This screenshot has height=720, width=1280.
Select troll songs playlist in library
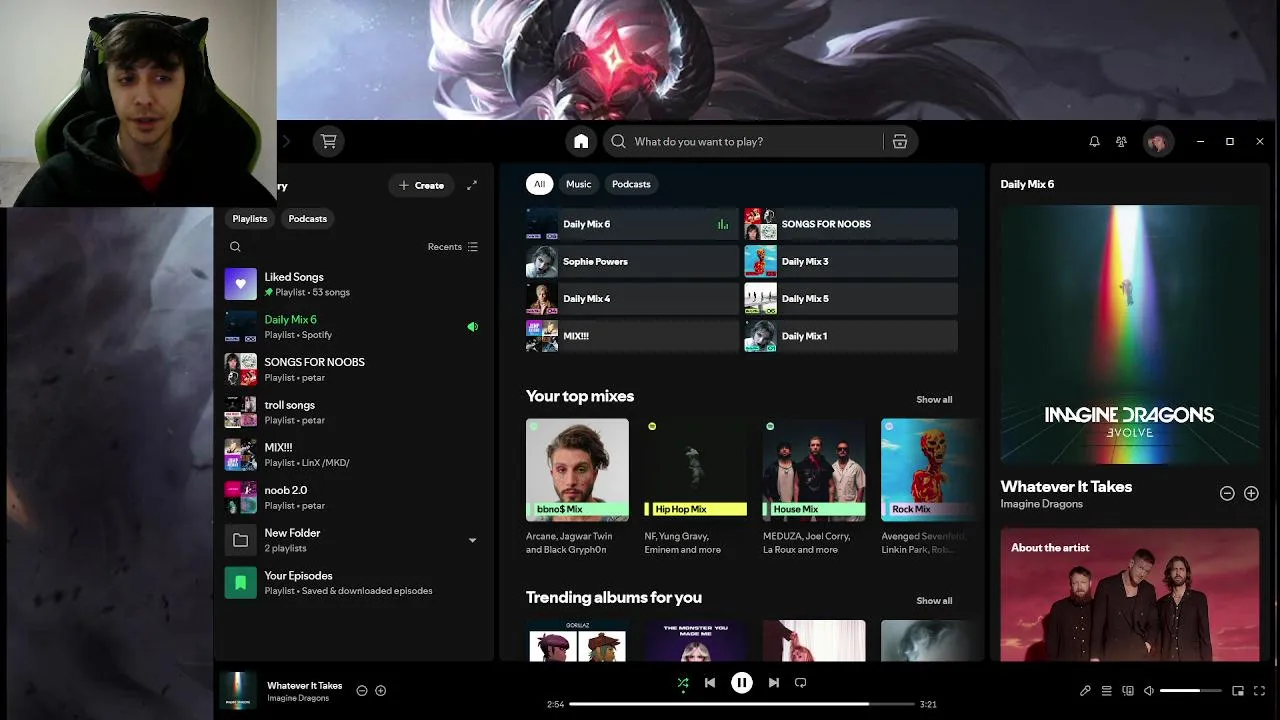[x=352, y=412]
